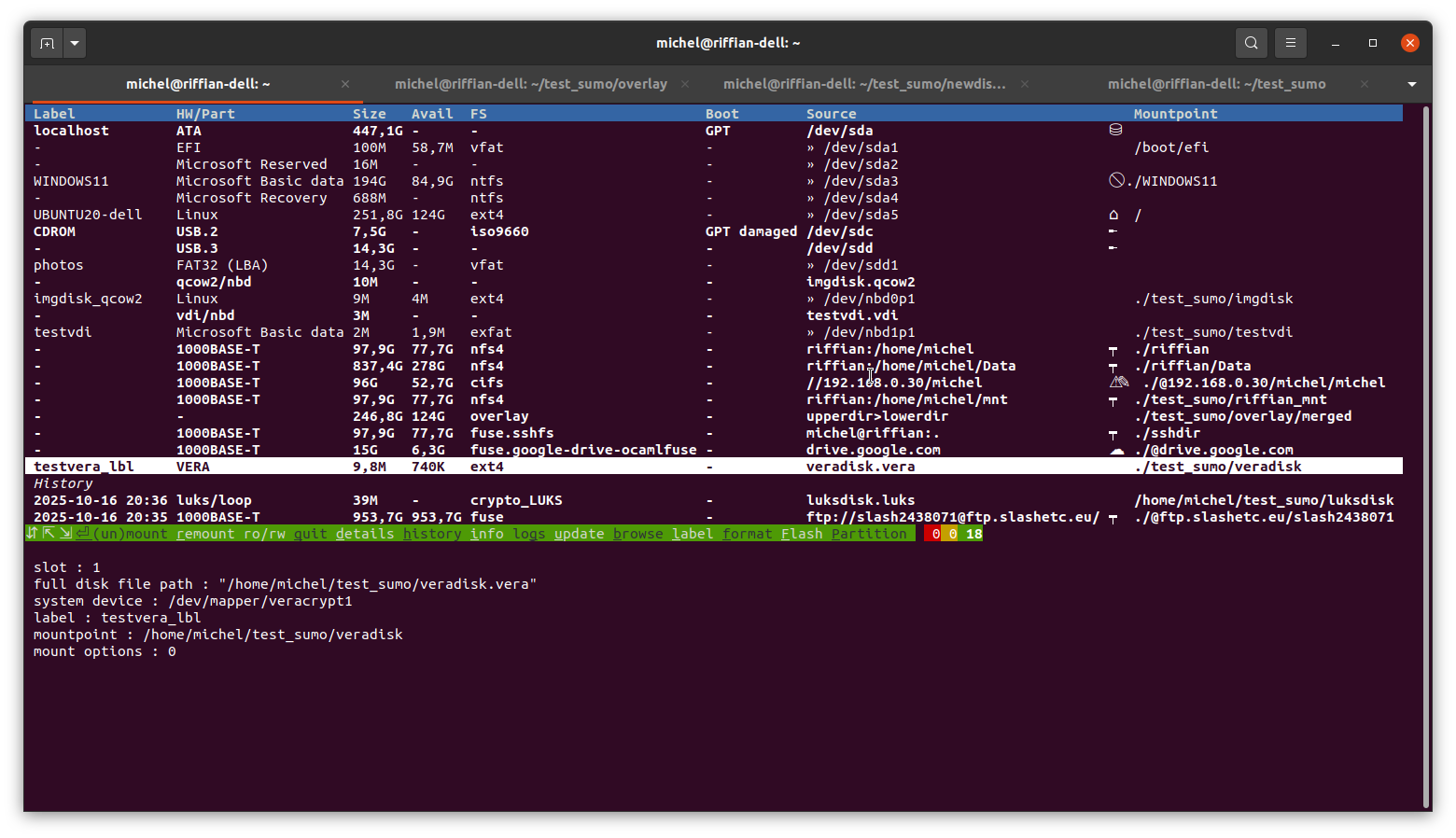Viewport: 1456px width, 838px height.
Task: Click format in the command bar
Action: [x=748, y=534]
